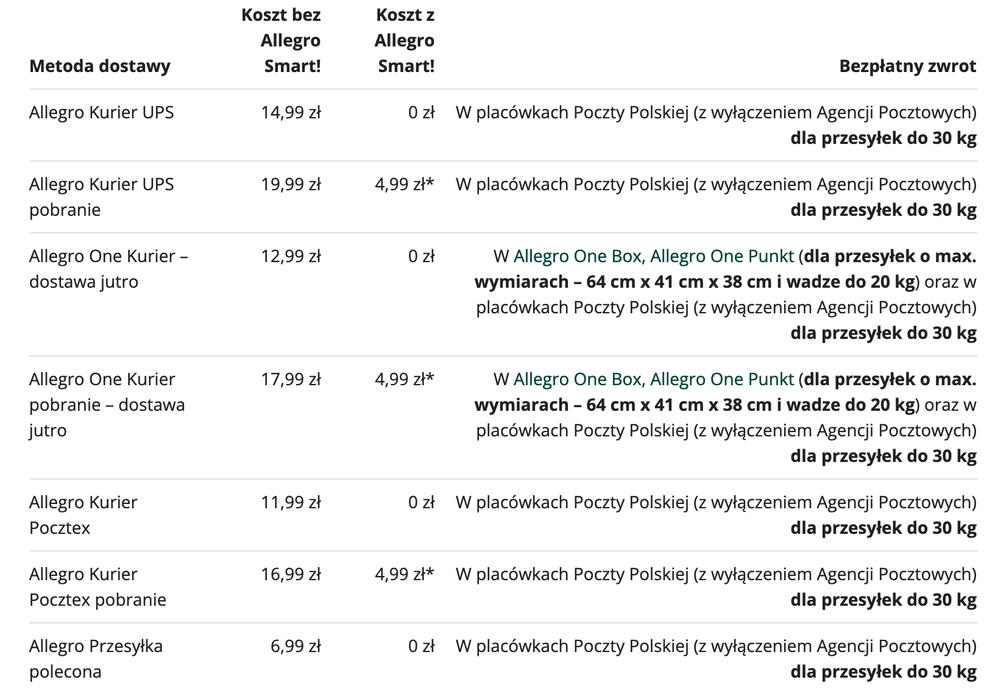Click the 17,99 zł price
Image resolution: width=998 pixels, height=690 pixels.
[291, 379]
